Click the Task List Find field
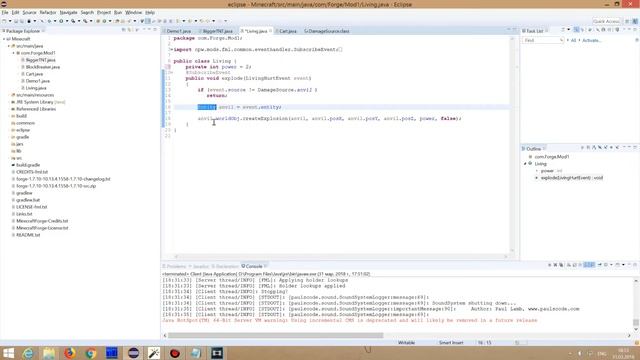The width and height of the screenshot is (640, 360). 543,40
